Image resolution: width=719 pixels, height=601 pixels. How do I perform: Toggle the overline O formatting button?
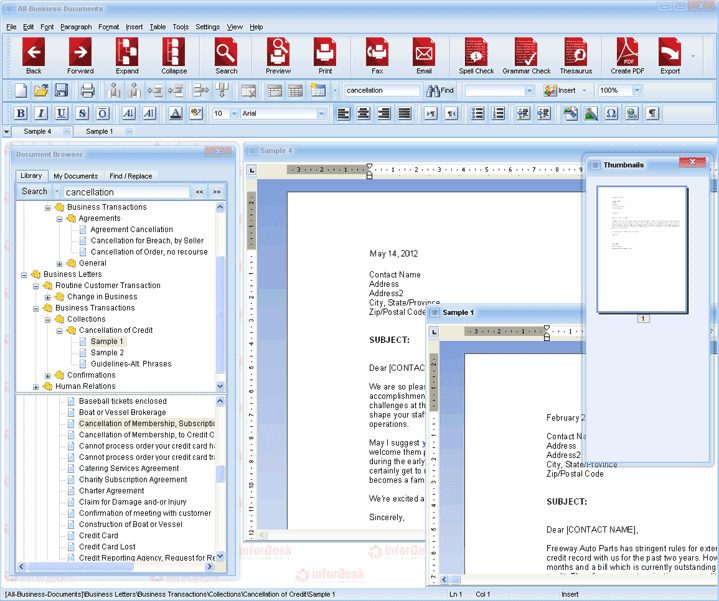pyautogui.click(x=103, y=113)
